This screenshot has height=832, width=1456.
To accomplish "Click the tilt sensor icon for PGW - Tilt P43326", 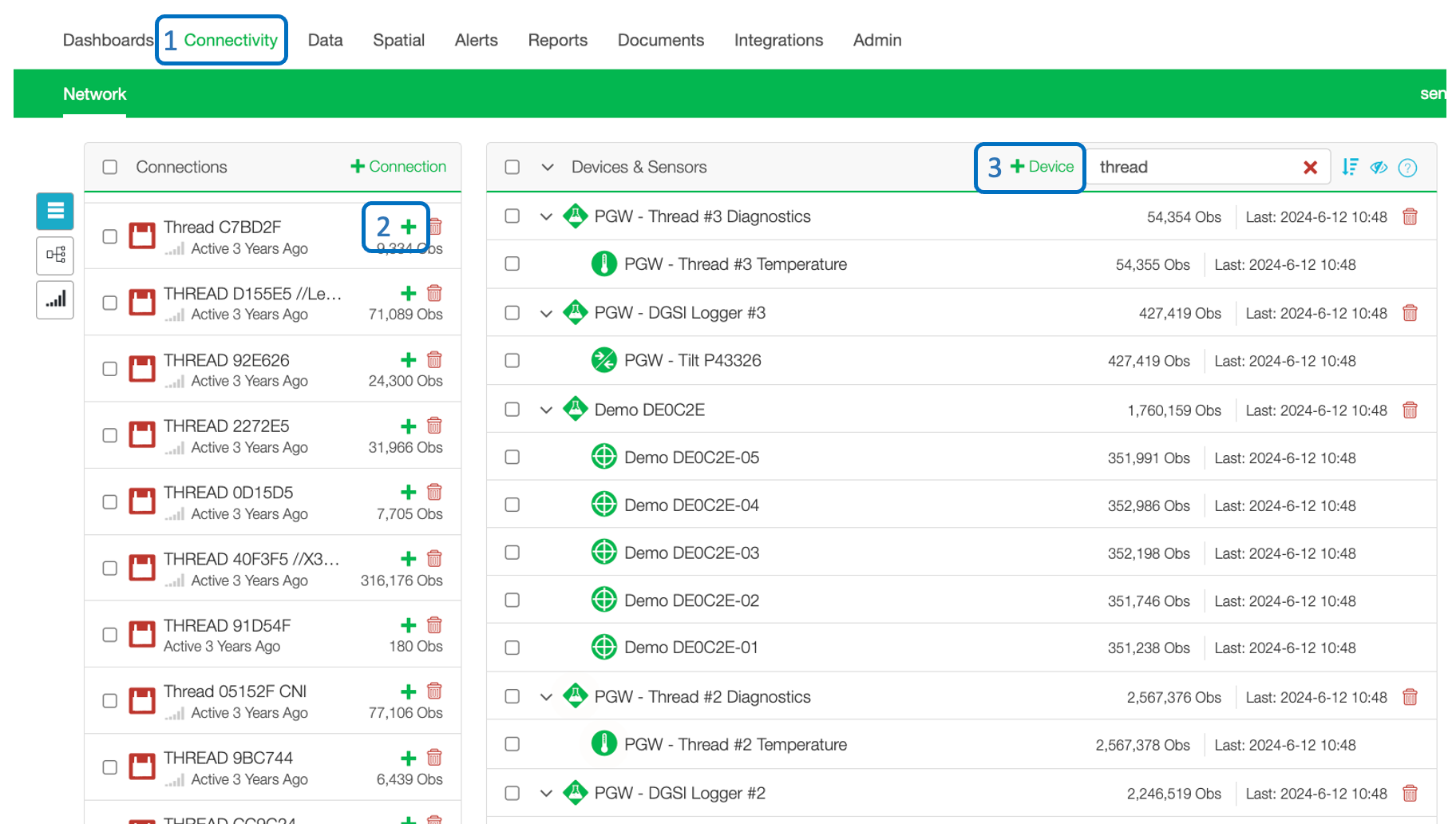I will (x=604, y=360).
